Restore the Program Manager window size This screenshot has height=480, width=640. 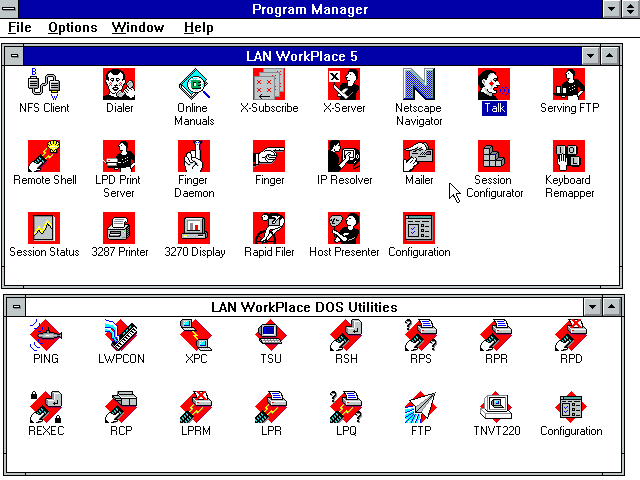(631, 9)
